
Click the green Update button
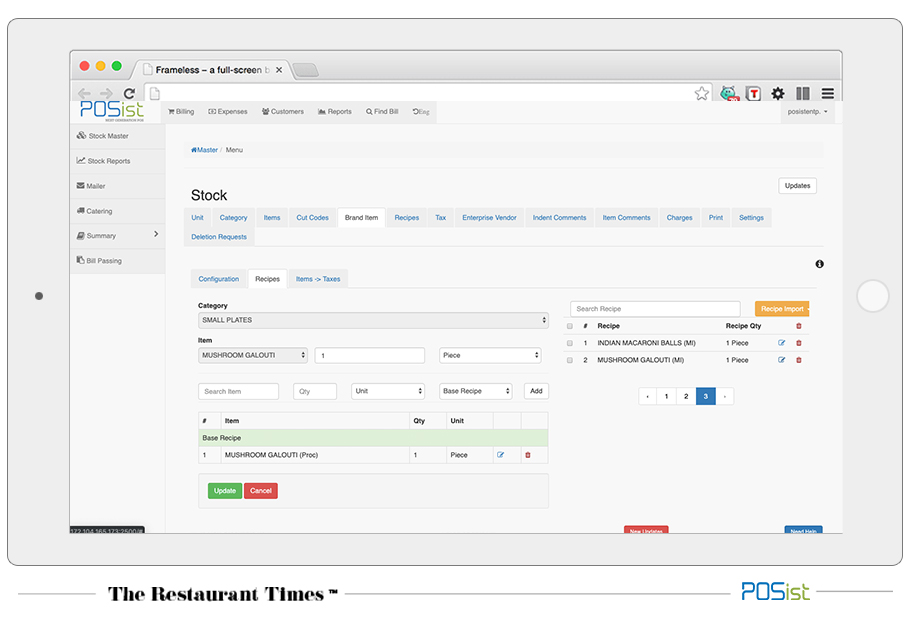225,491
